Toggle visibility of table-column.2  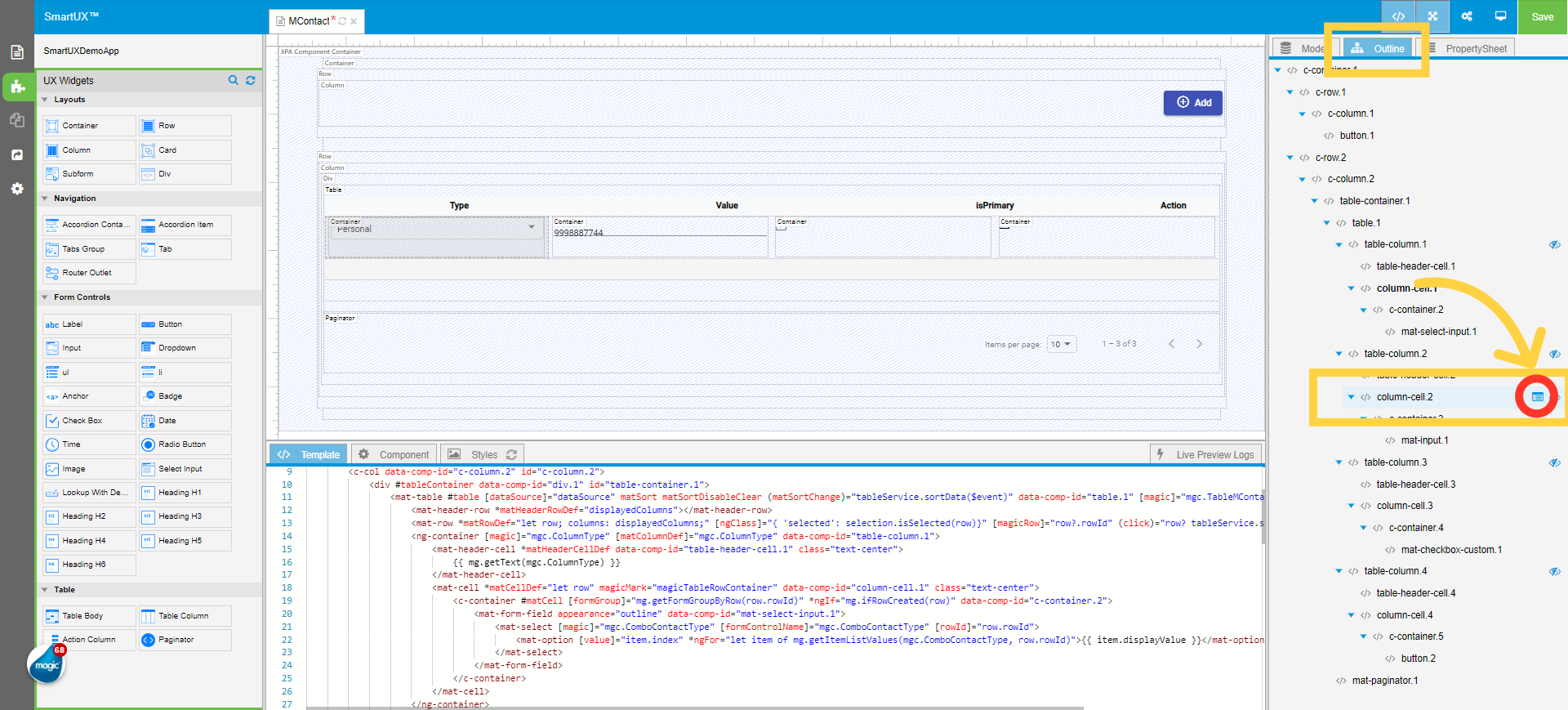point(1555,354)
